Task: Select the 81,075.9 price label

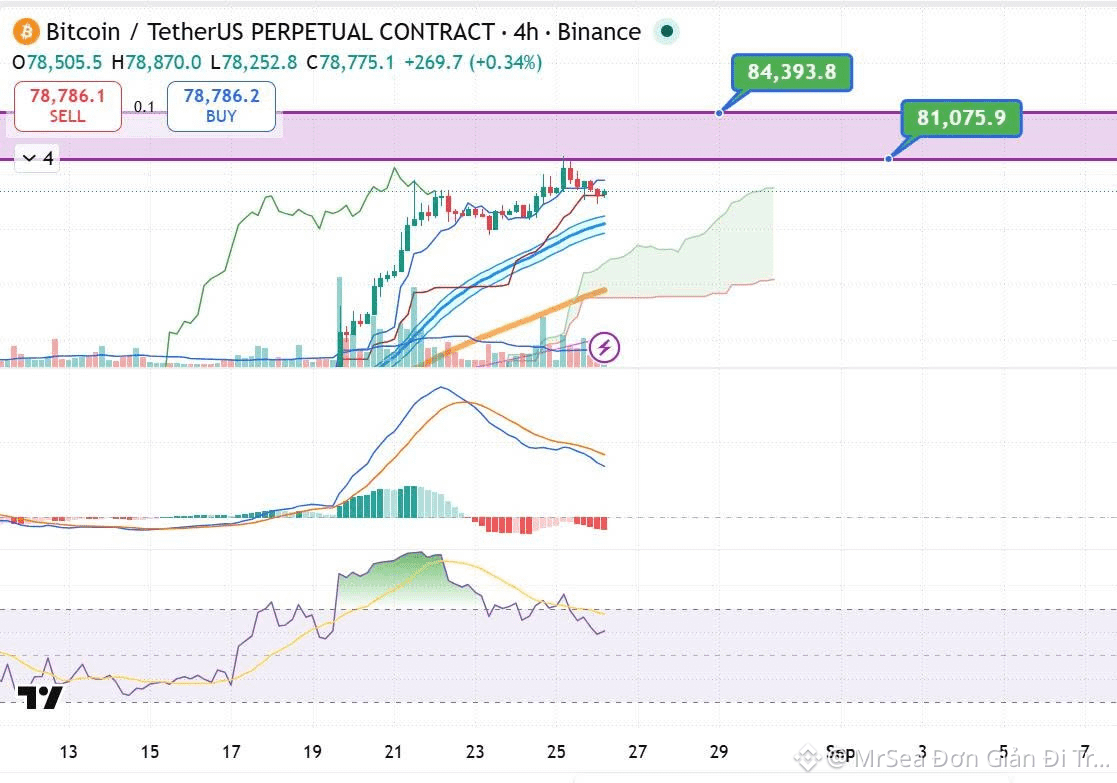Action: [x=961, y=118]
